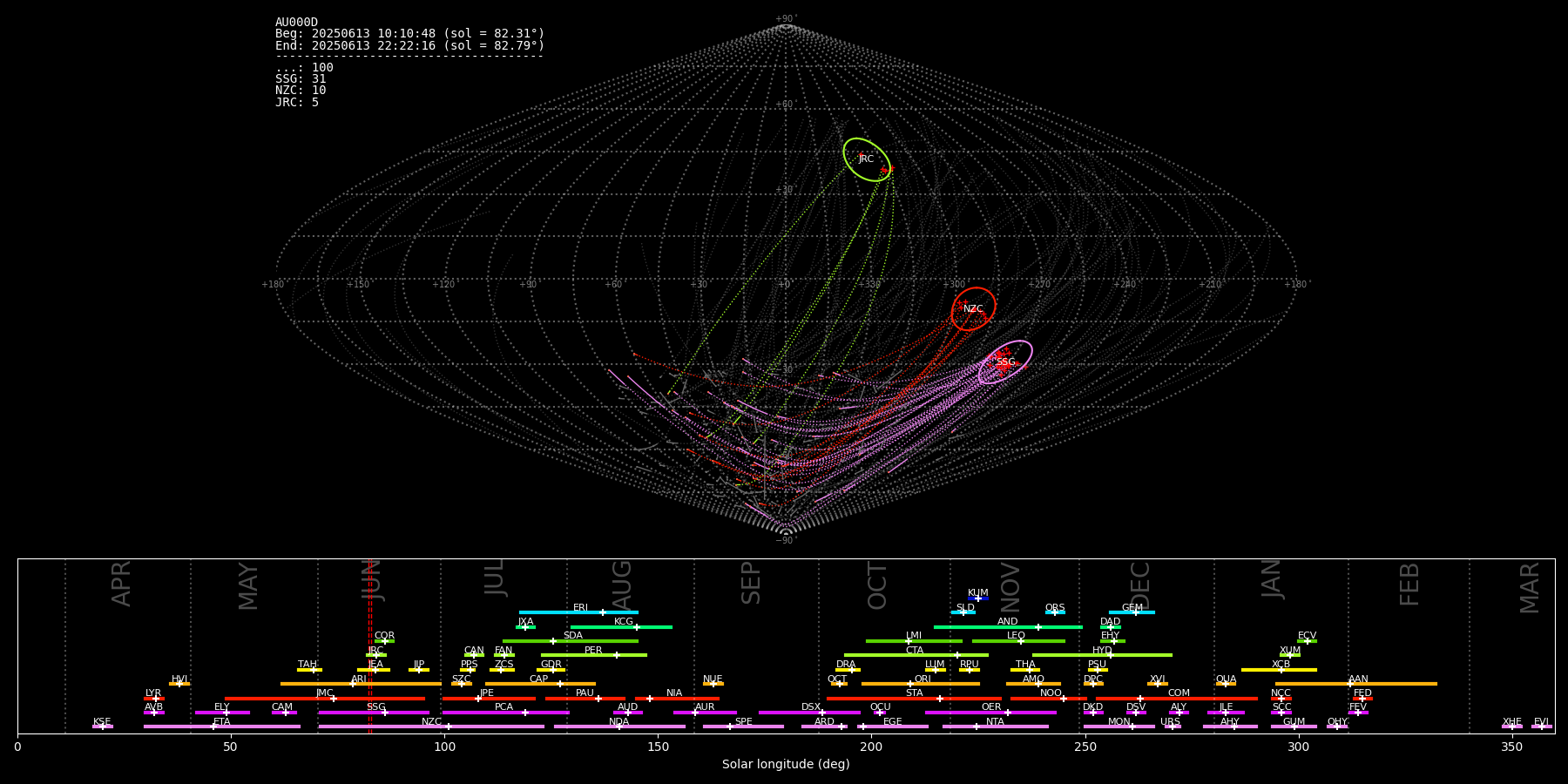
Task: Click the +300 longitude grid label
Action: [x=955, y=285]
